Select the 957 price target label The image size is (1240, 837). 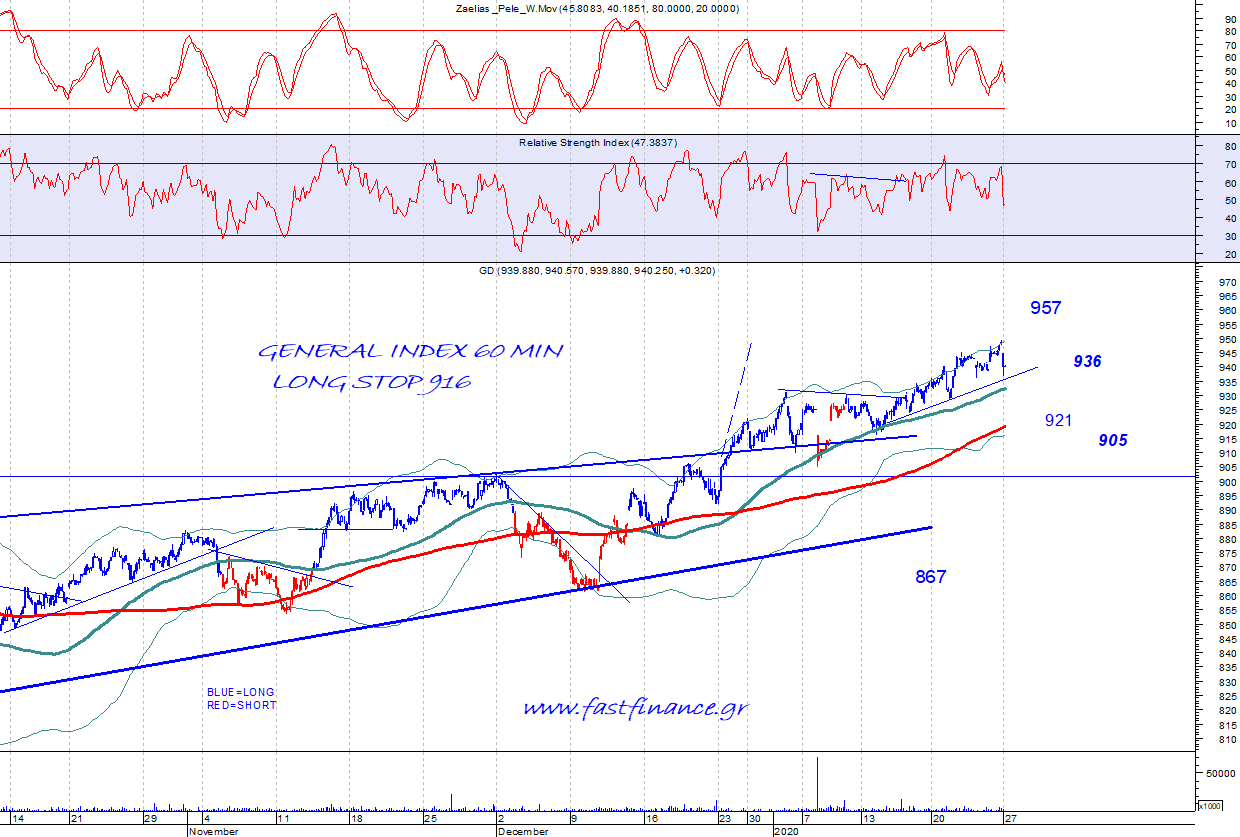point(1045,308)
